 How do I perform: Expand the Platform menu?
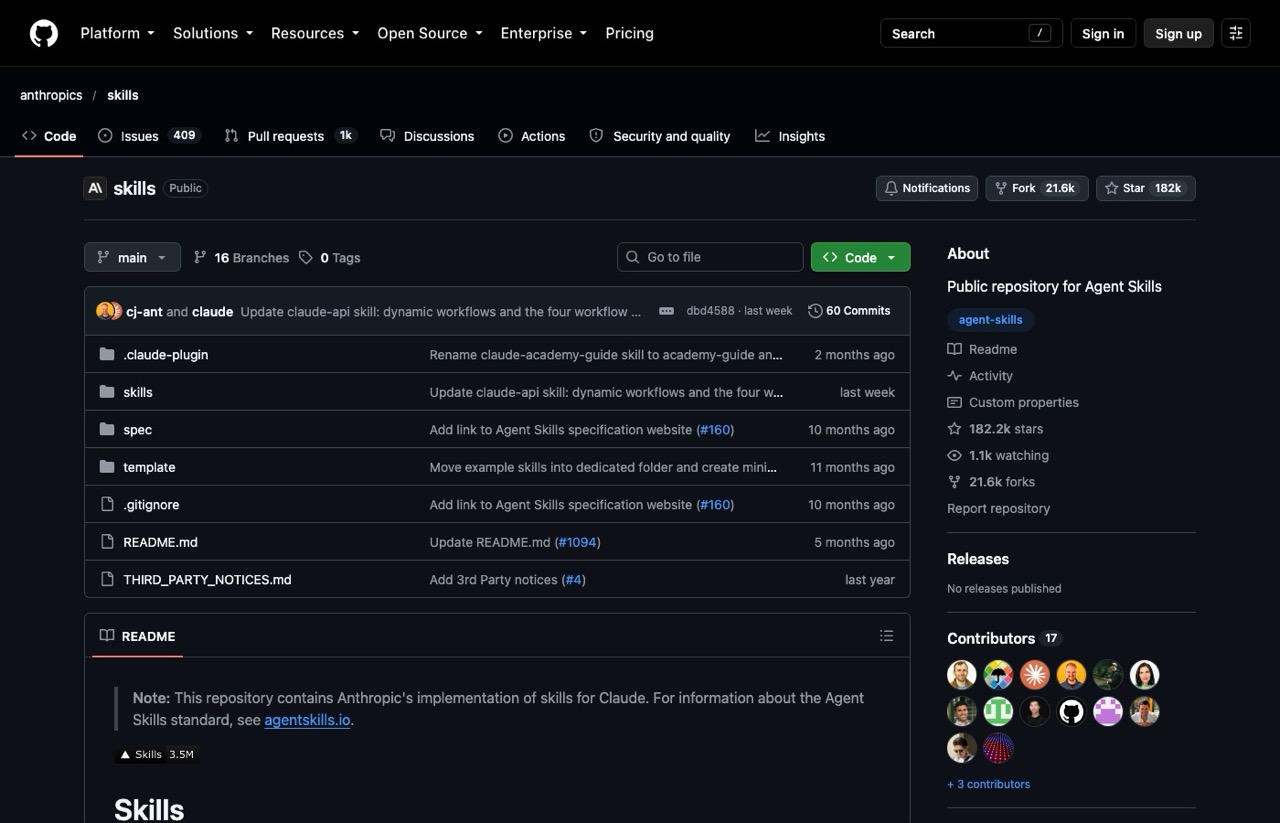[x=117, y=33]
